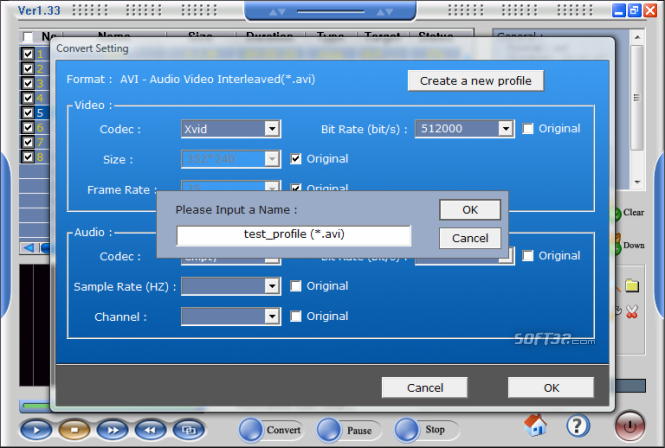Enable Original for Sample Rate
This screenshot has width=665, height=448.
coord(296,286)
